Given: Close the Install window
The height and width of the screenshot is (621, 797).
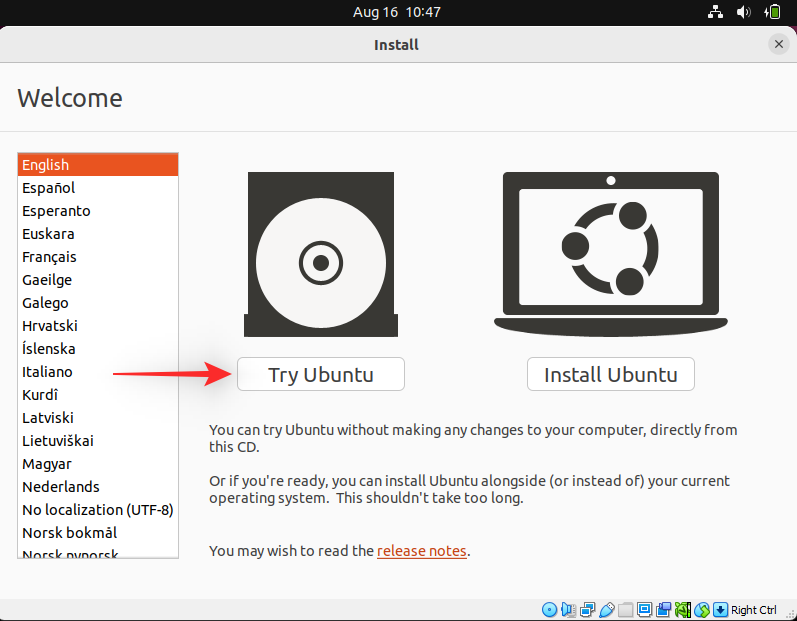Looking at the screenshot, I should (x=778, y=44).
